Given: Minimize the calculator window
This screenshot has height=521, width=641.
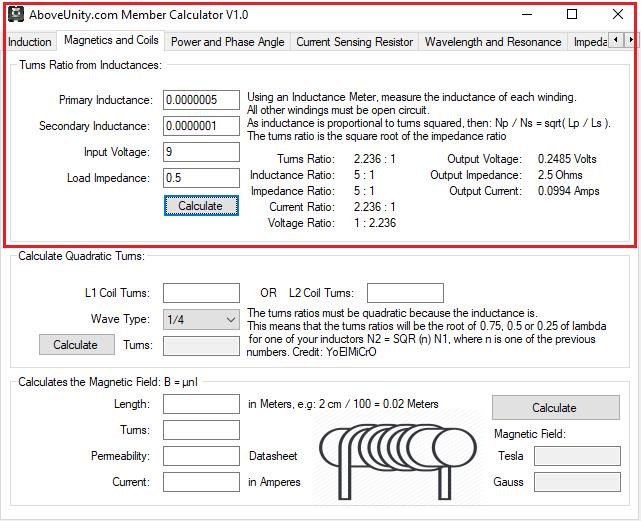Looking at the screenshot, I should pos(527,15).
